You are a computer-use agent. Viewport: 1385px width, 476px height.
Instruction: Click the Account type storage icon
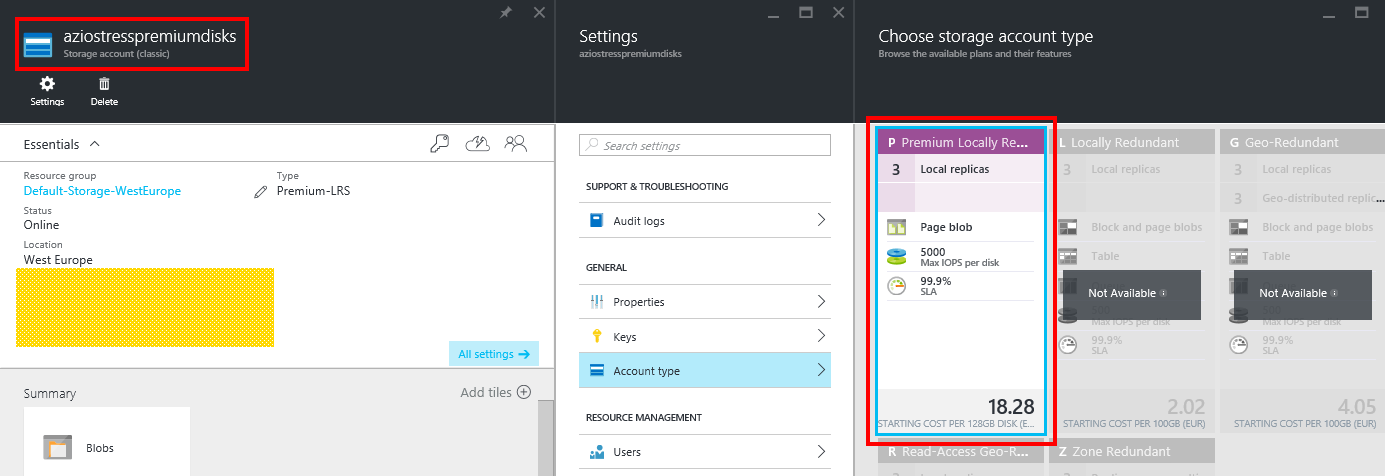(597, 371)
